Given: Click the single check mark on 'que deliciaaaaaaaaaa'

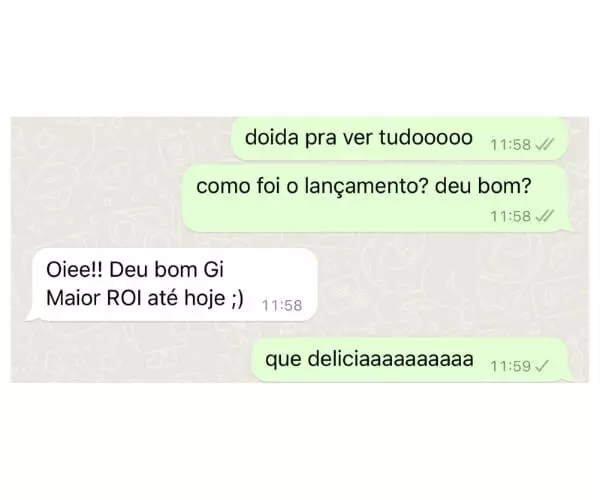Looking at the screenshot, I should tap(542, 366).
